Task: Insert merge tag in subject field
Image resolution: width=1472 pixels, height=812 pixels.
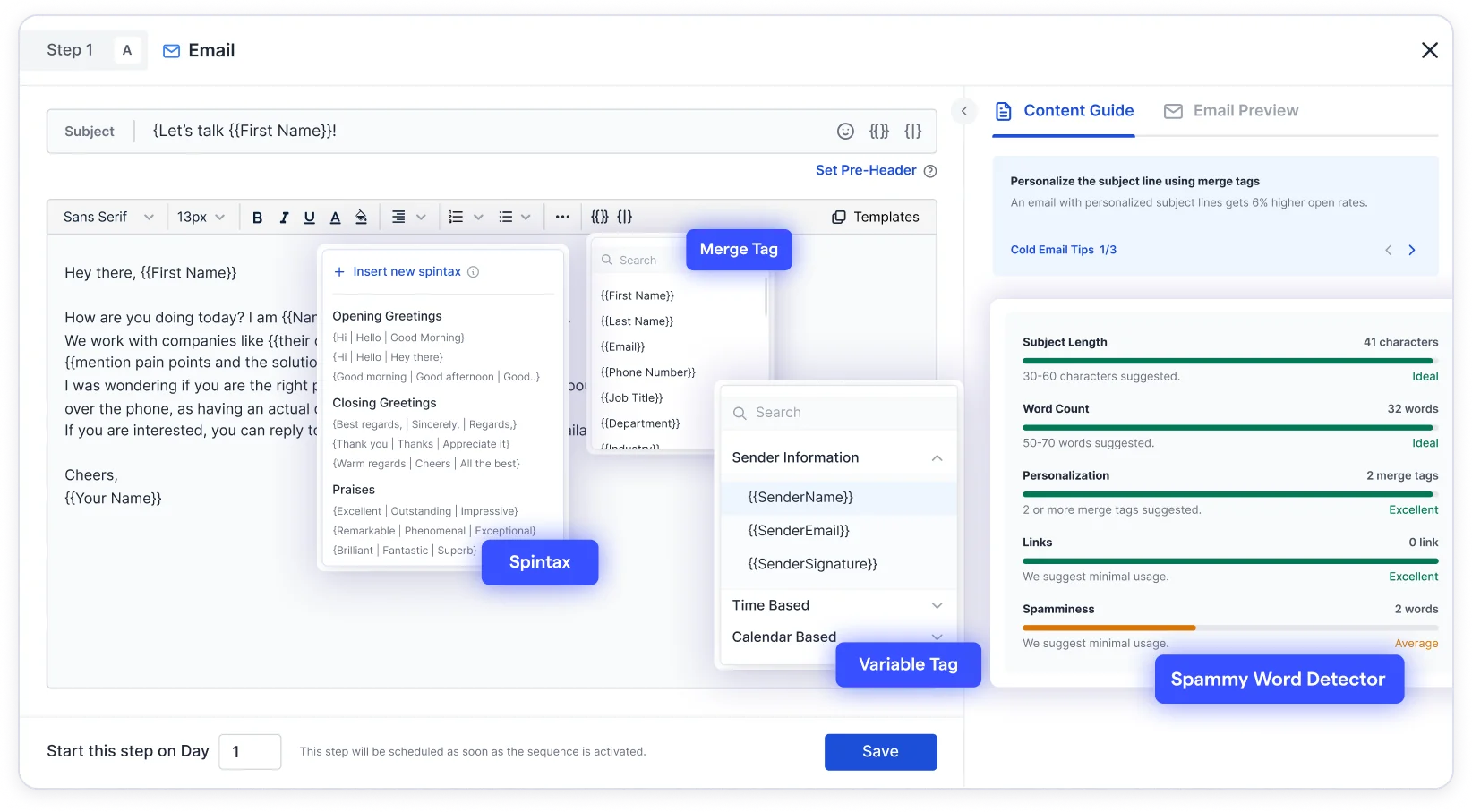Action: tap(879, 132)
